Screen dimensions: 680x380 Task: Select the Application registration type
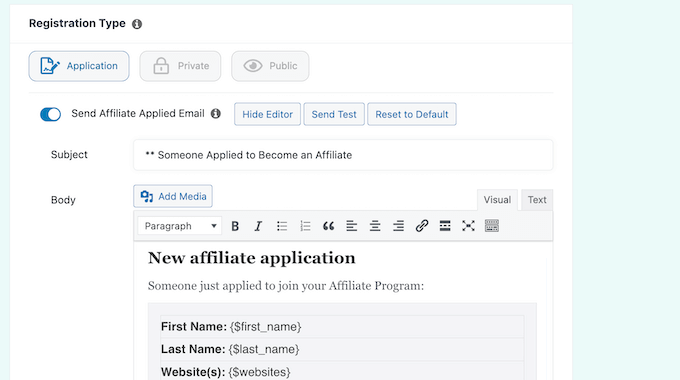click(x=79, y=66)
